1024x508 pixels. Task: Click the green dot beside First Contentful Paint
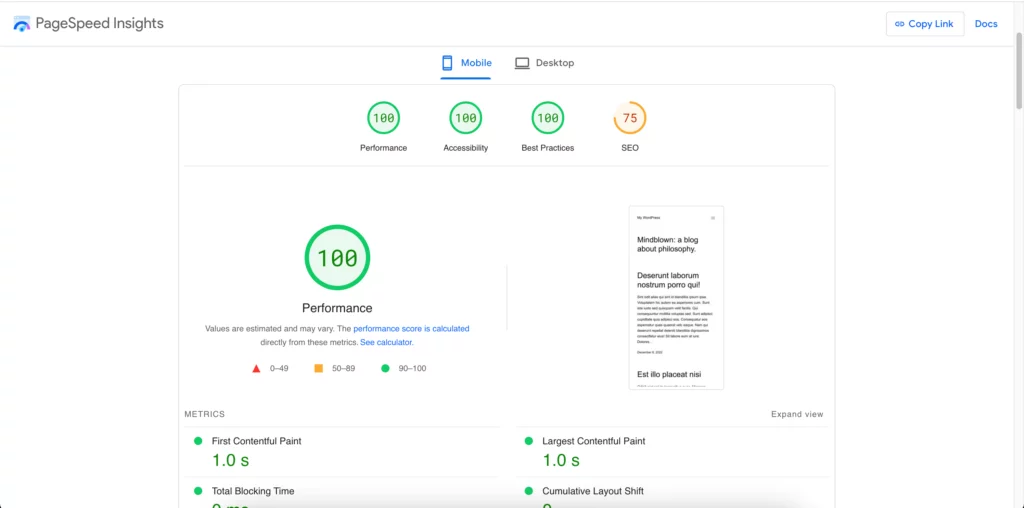click(198, 441)
